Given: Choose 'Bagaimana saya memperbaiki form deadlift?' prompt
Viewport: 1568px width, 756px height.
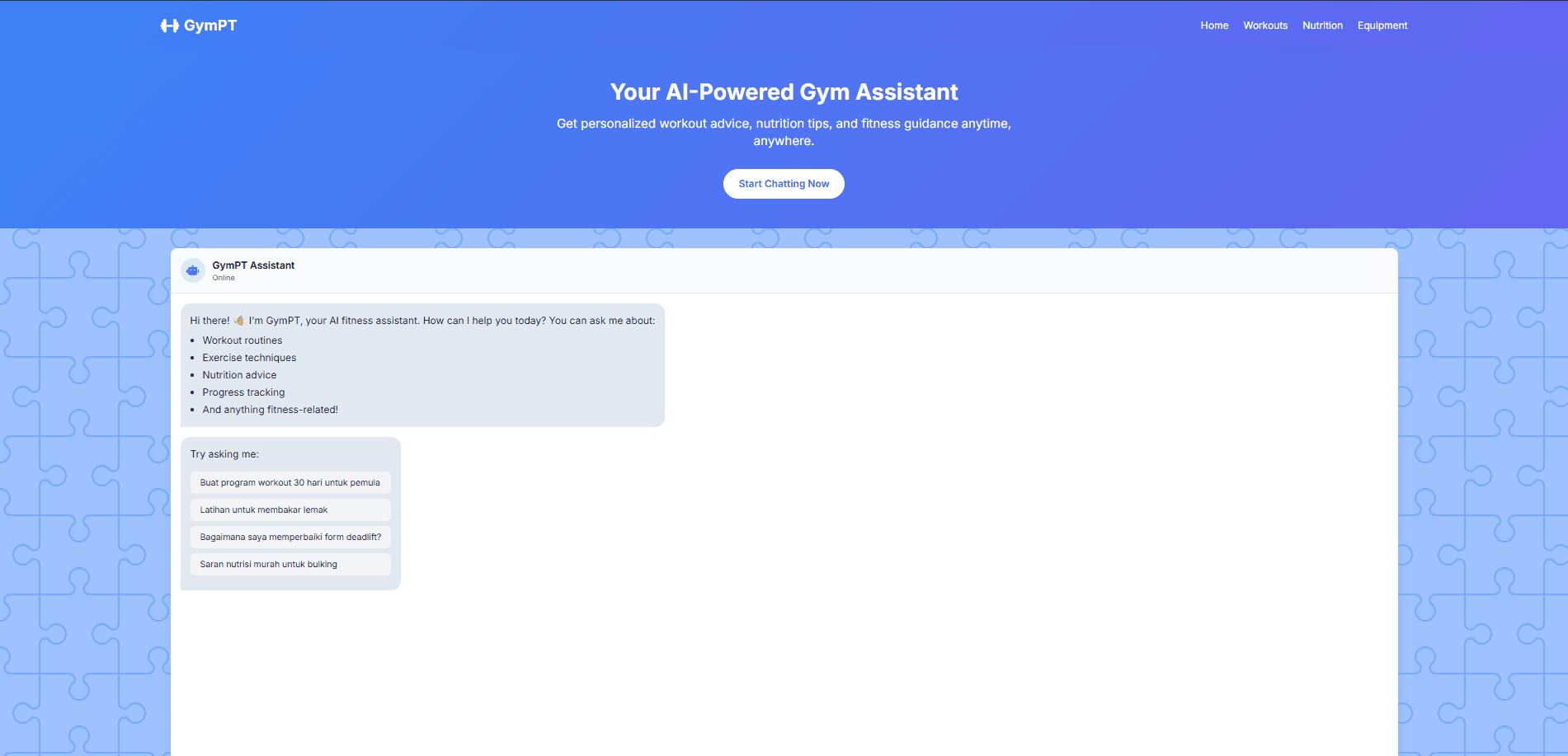Looking at the screenshot, I should (x=290, y=537).
